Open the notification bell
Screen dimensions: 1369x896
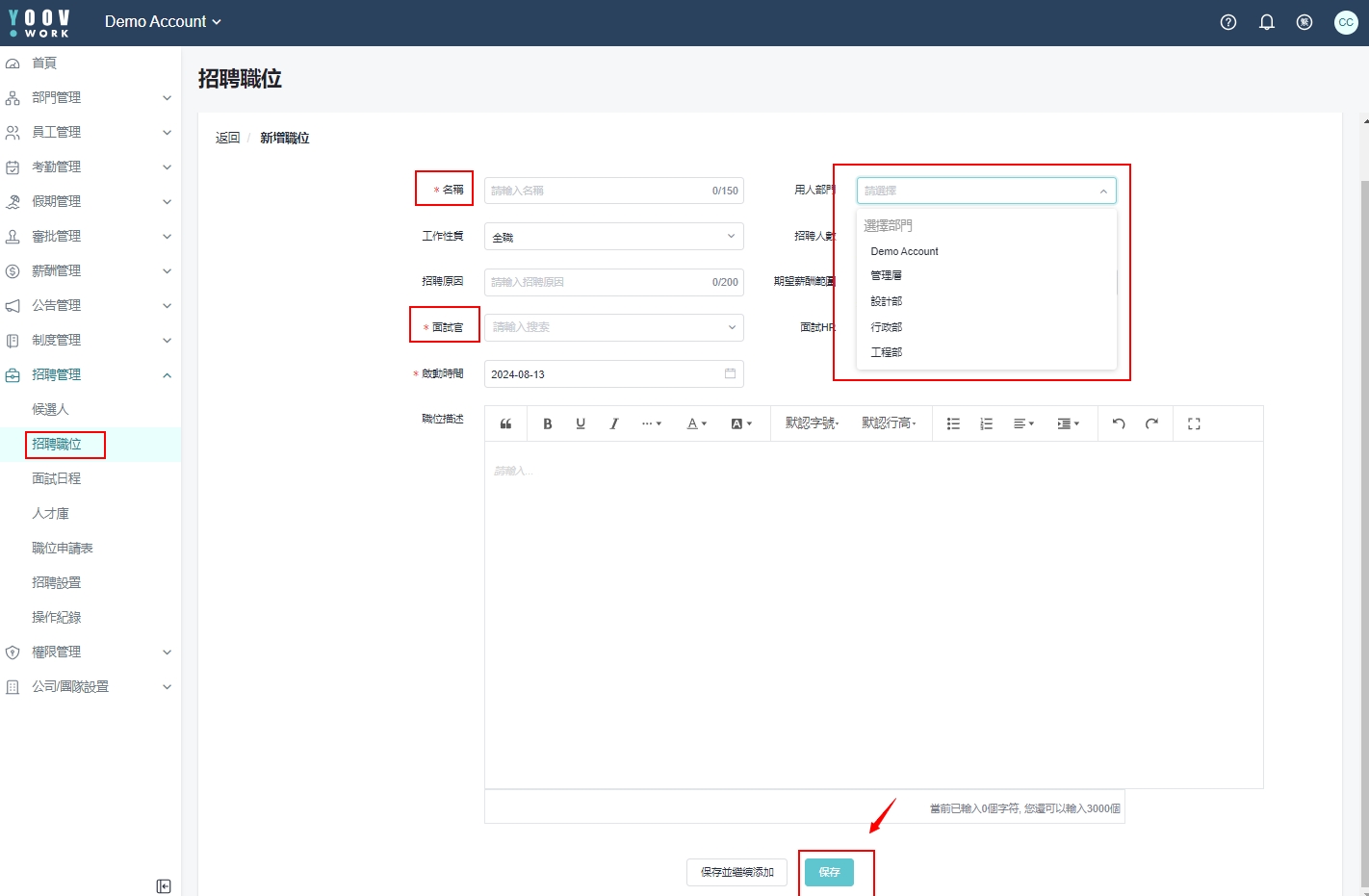(1267, 22)
